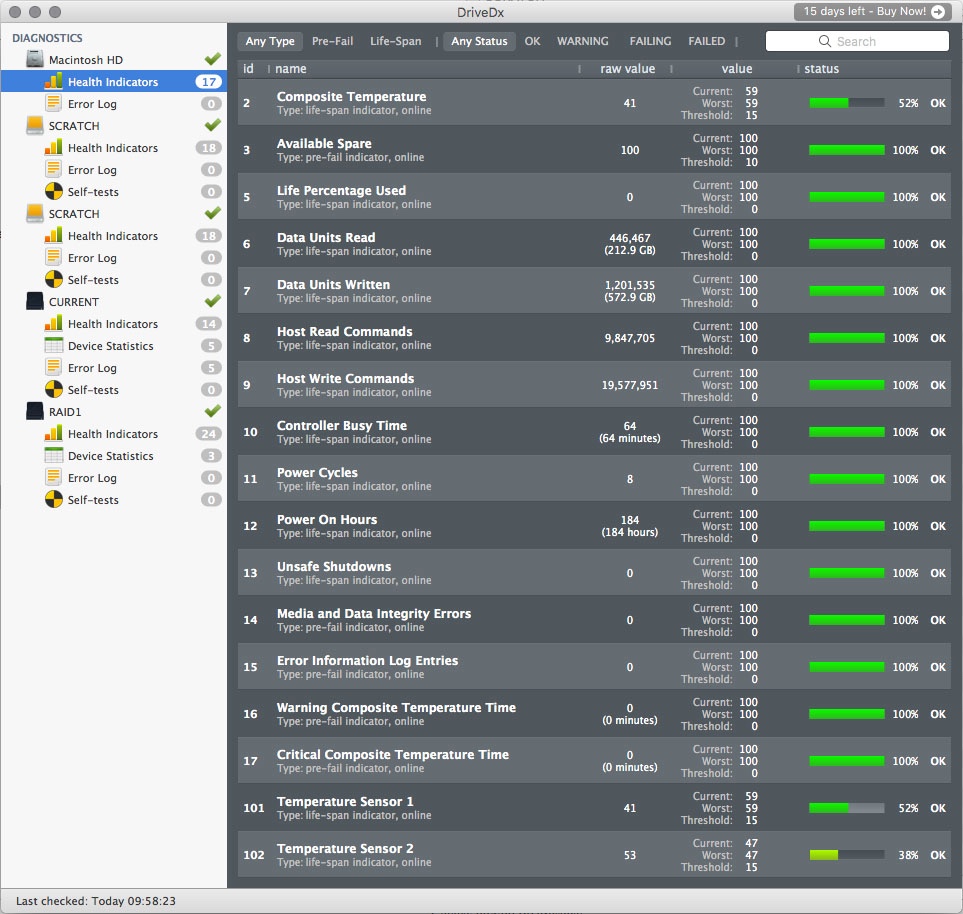The height and width of the screenshot is (914, 963).
Task: Open Health Indicators icon under RAID1
Action: coord(53,434)
